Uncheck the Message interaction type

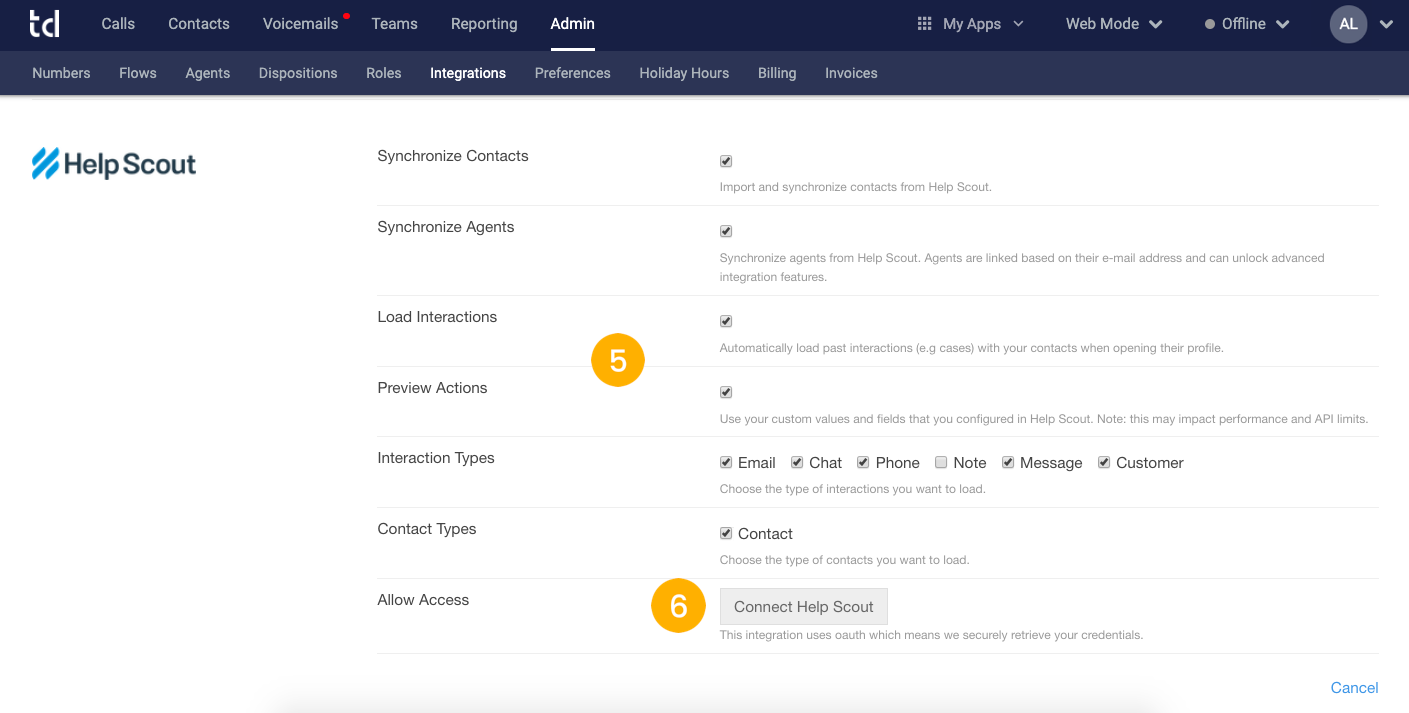pos(1009,462)
